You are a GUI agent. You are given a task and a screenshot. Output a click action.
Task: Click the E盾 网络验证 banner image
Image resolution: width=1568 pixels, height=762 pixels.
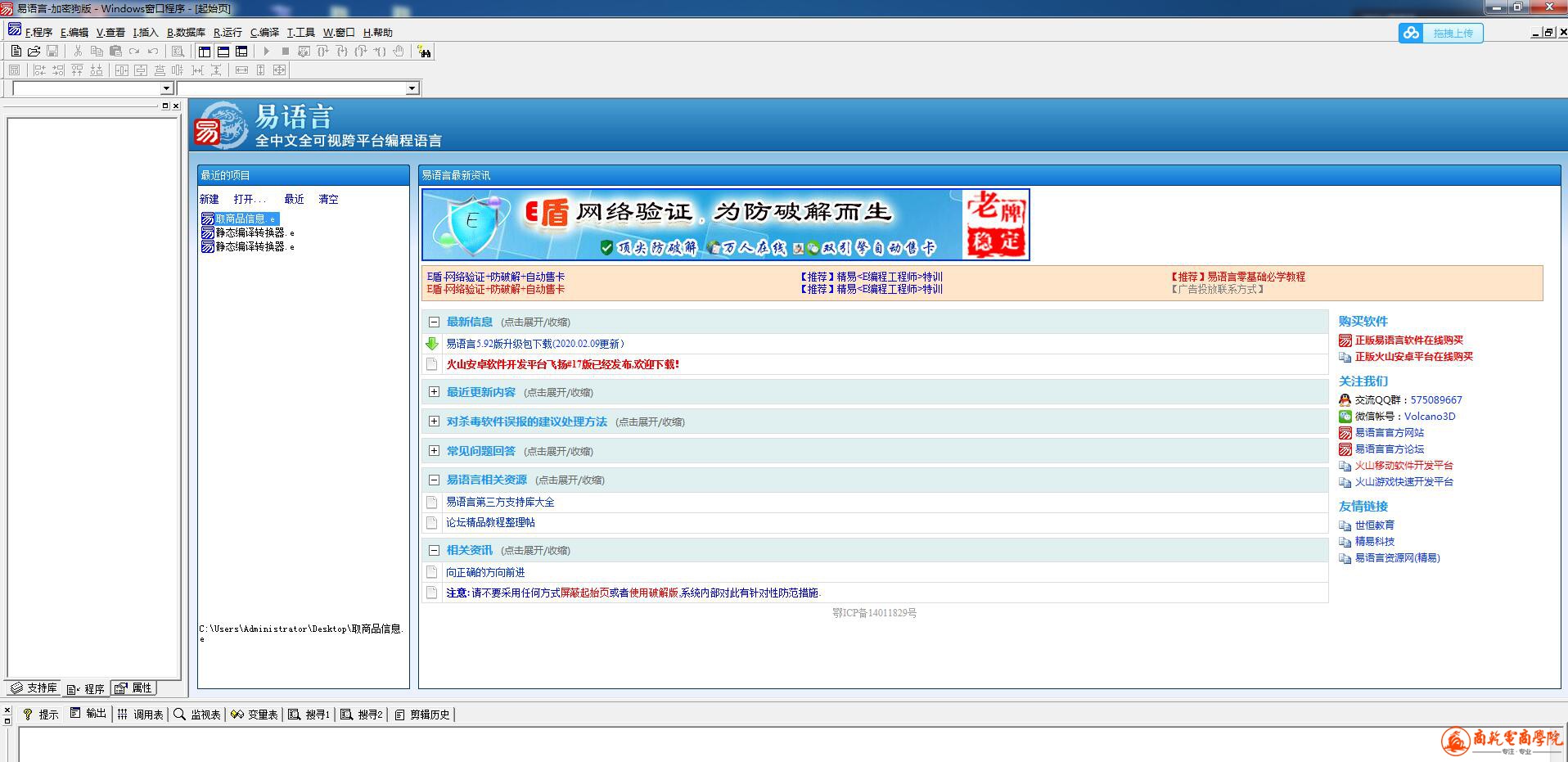point(725,225)
